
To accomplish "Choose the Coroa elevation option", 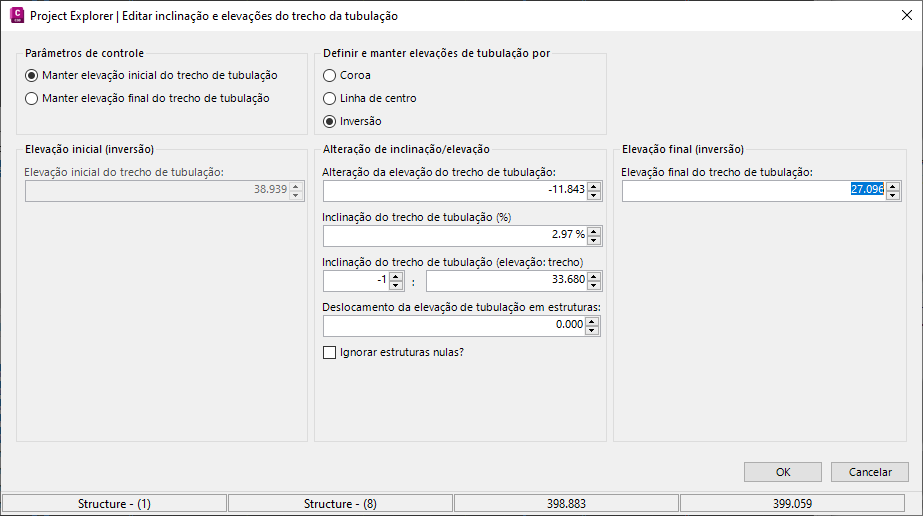I will (330, 75).
